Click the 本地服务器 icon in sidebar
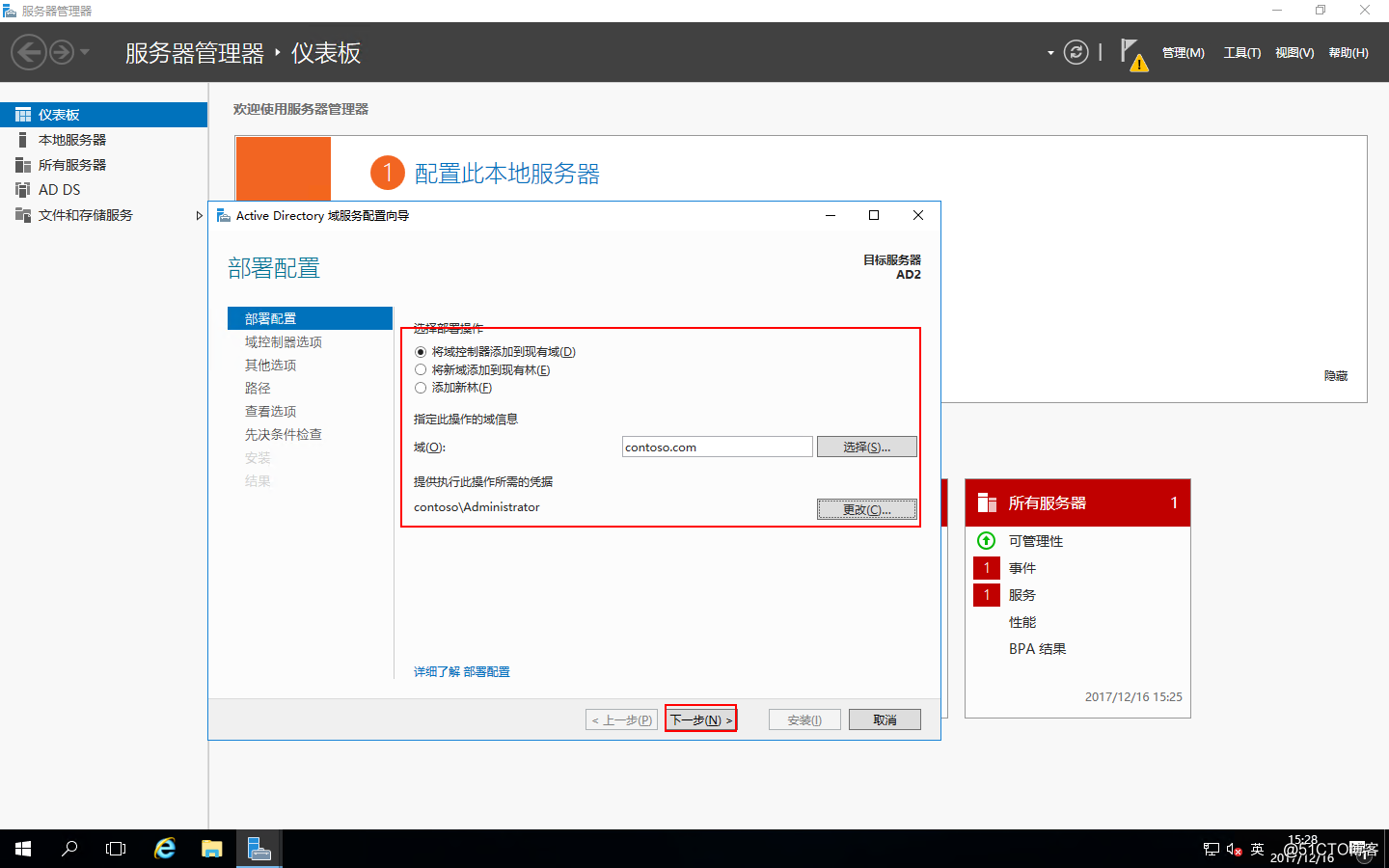This screenshot has height=868, width=1389. [x=23, y=140]
